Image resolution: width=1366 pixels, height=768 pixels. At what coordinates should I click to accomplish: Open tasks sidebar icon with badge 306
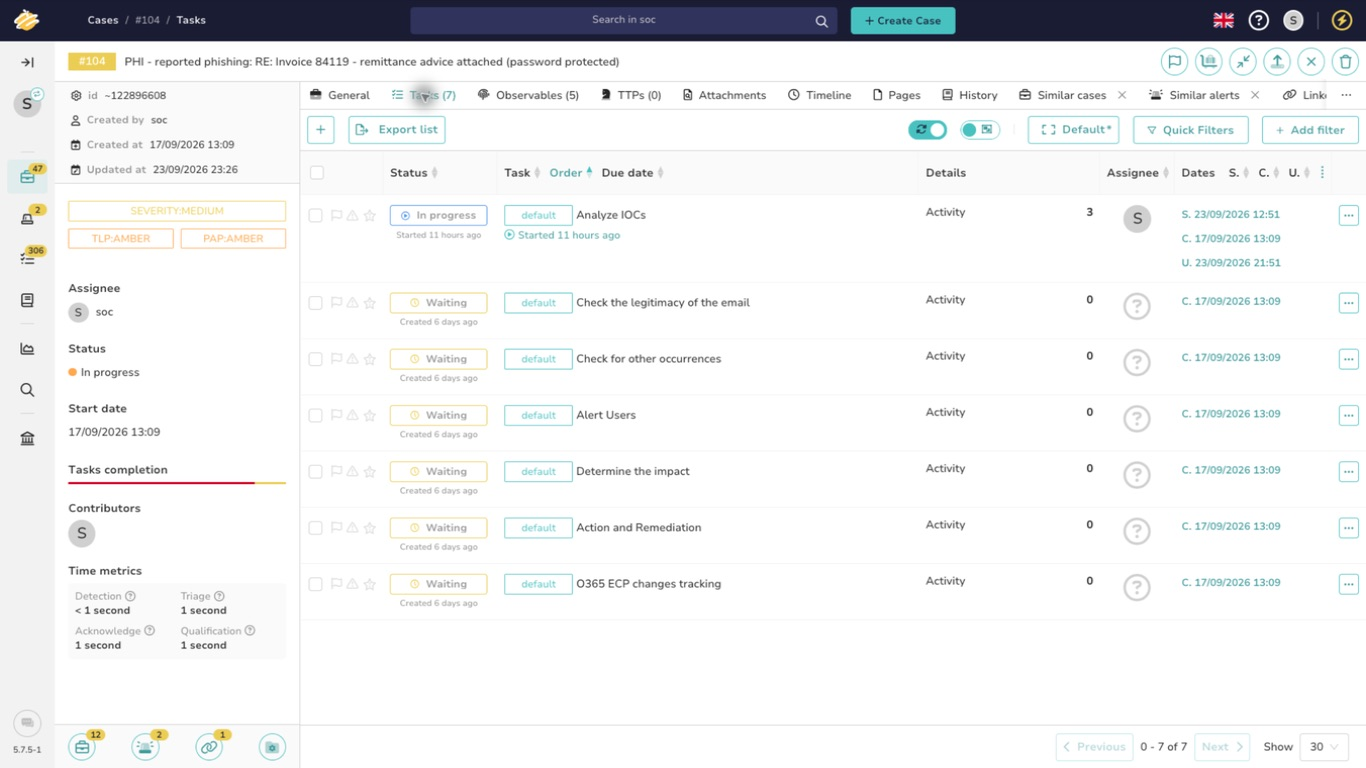[x=27, y=258]
